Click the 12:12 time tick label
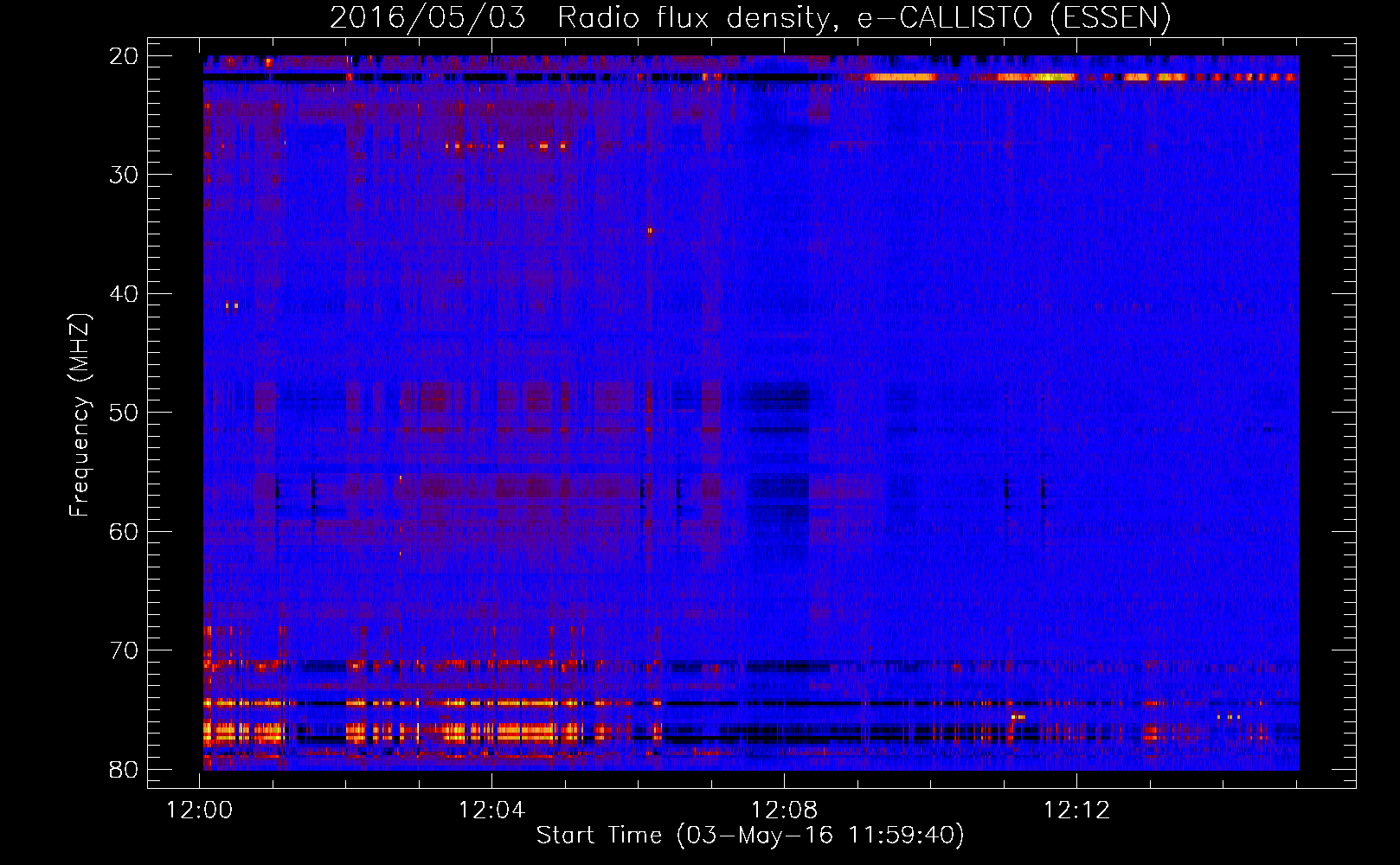 (1076, 811)
